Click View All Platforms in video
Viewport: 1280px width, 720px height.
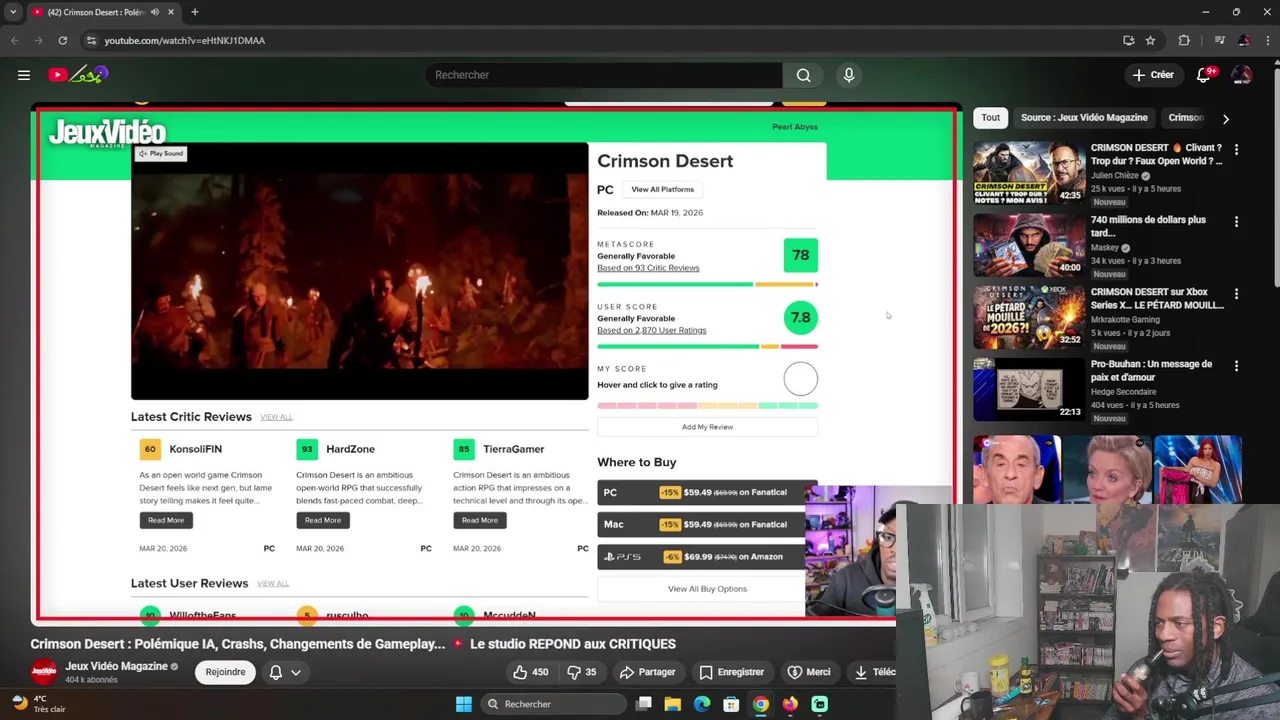[x=662, y=189]
